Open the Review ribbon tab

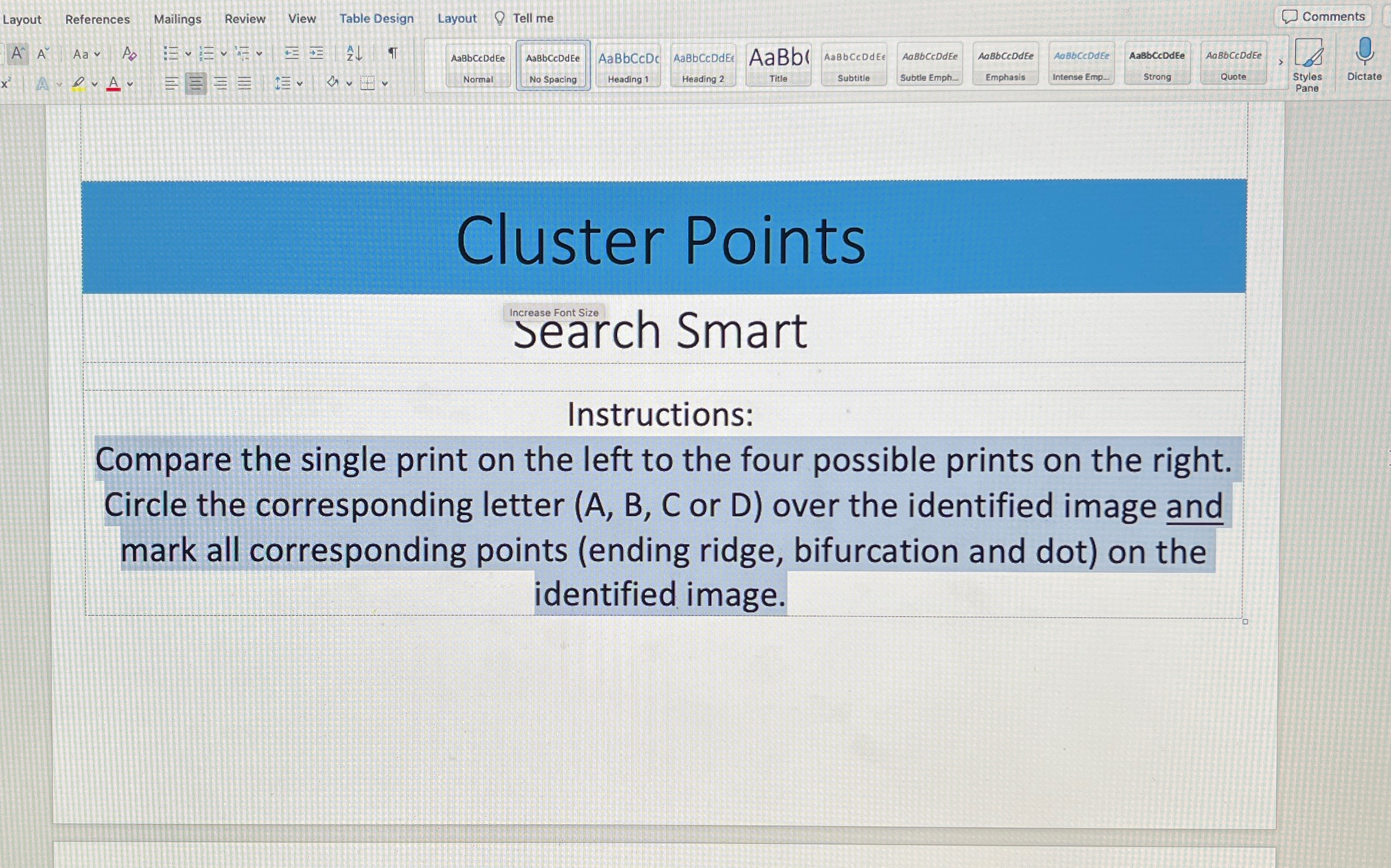(244, 19)
